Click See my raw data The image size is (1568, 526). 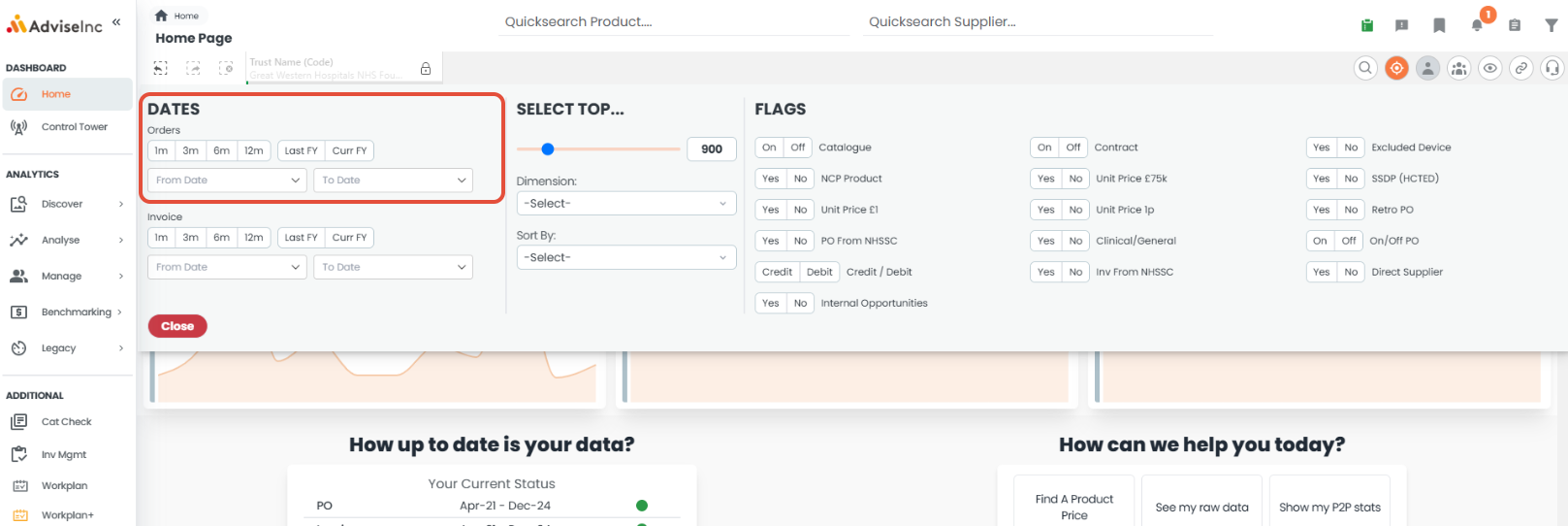[x=1201, y=507]
